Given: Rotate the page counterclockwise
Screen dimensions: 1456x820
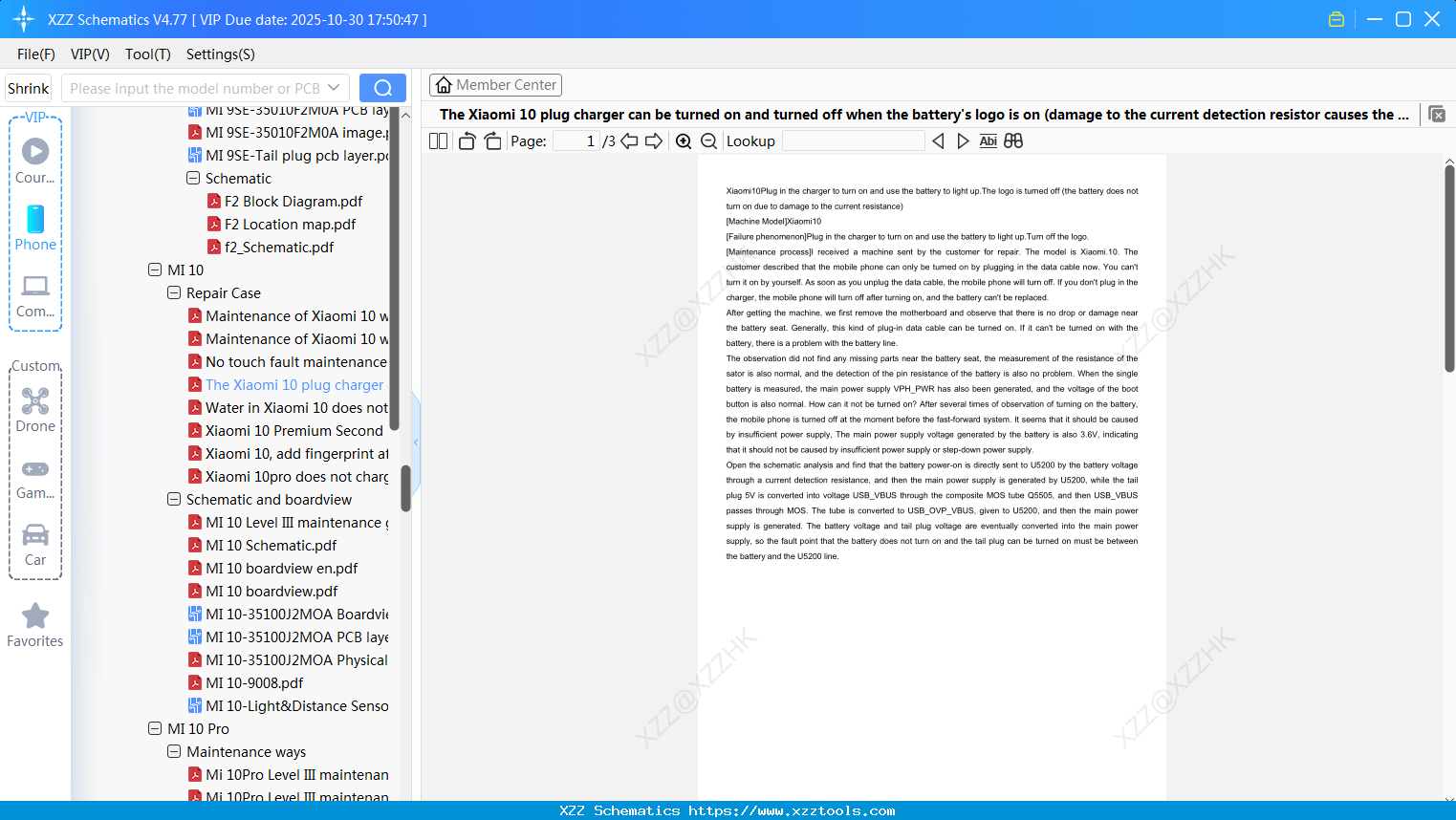Looking at the screenshot, I should tap(467, 141).
